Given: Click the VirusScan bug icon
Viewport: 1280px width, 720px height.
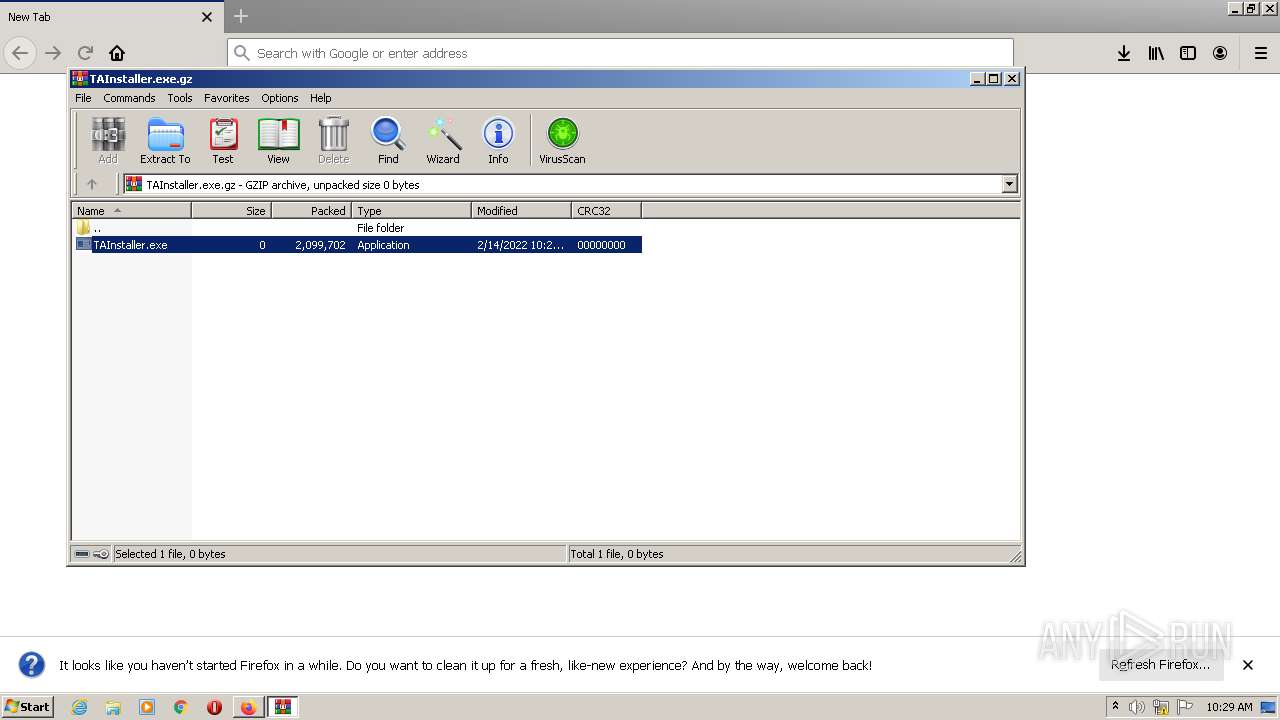Looking at the screenshot, I should [562, 140].
